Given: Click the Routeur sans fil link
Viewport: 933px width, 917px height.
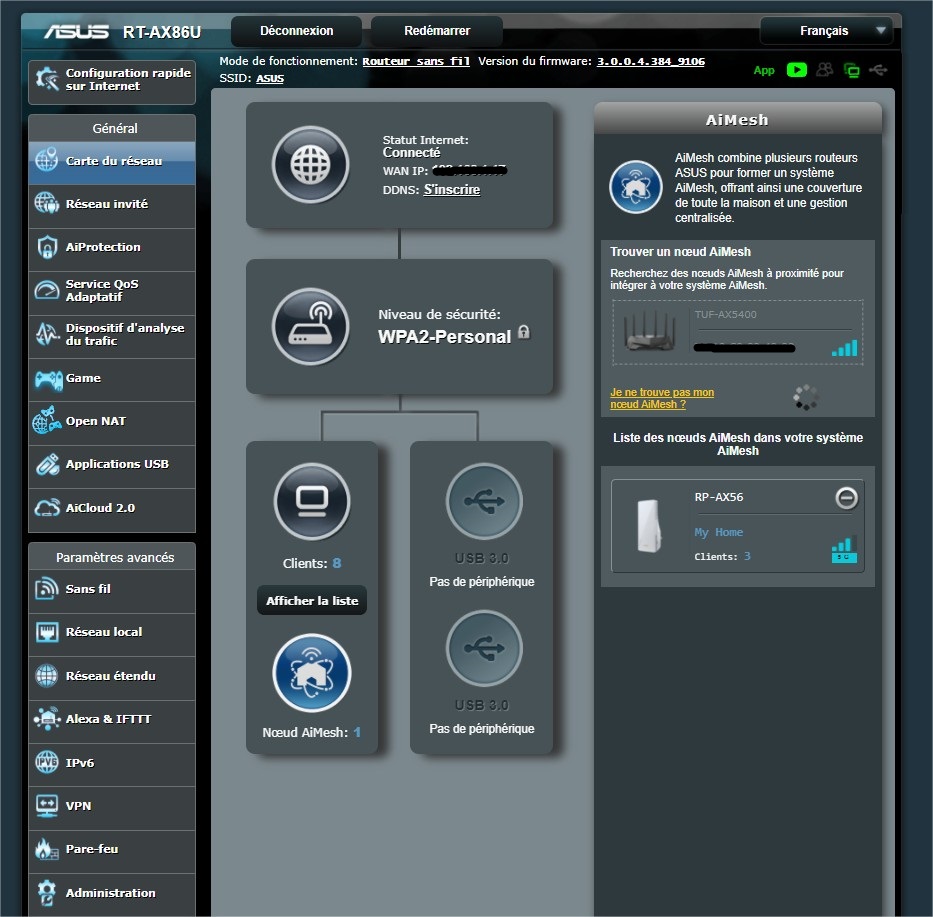Looking at the screenshot, I should point(416,61).
